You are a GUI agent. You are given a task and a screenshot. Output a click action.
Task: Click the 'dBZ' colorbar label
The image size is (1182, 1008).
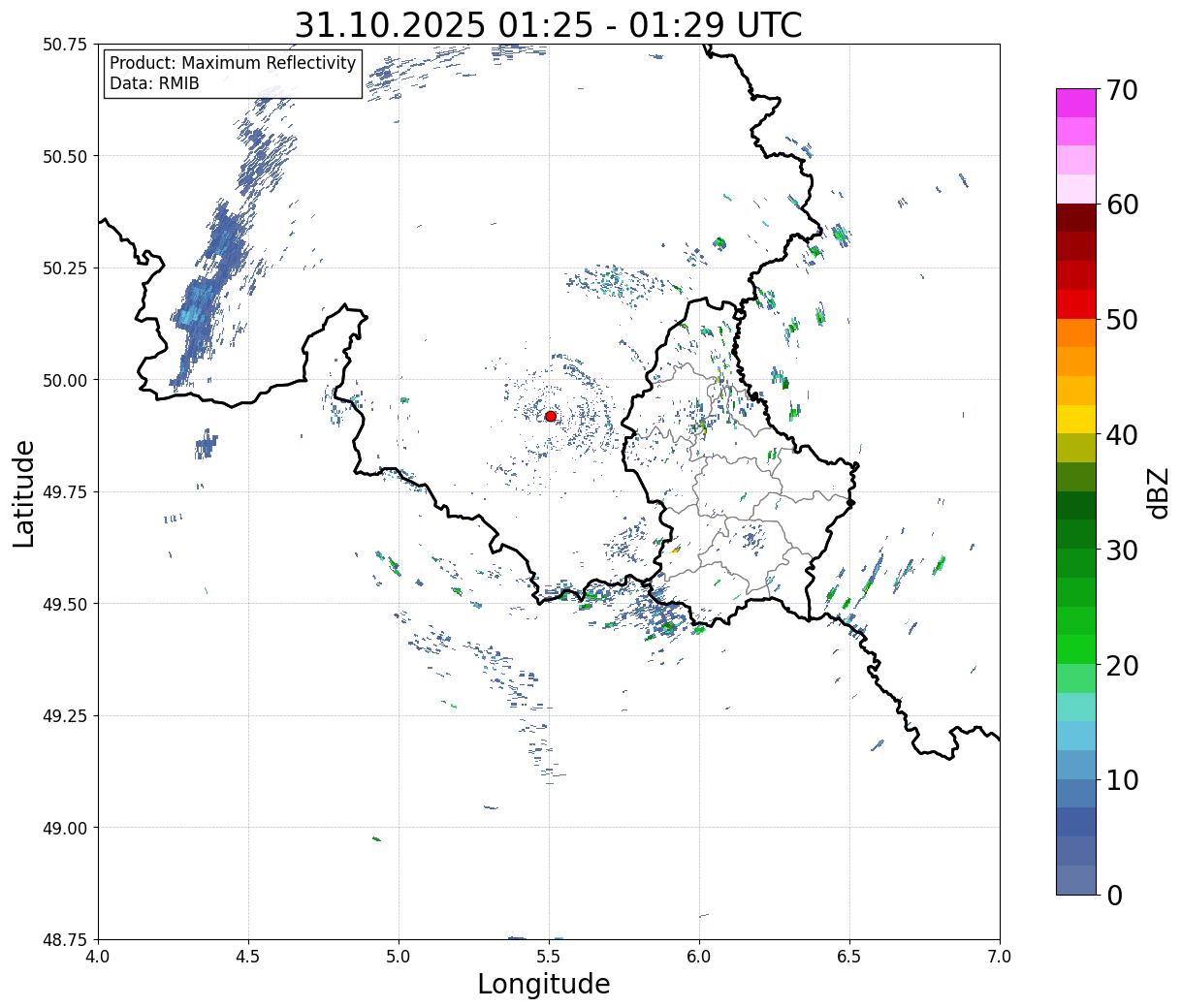click(x=1158, y=492)
